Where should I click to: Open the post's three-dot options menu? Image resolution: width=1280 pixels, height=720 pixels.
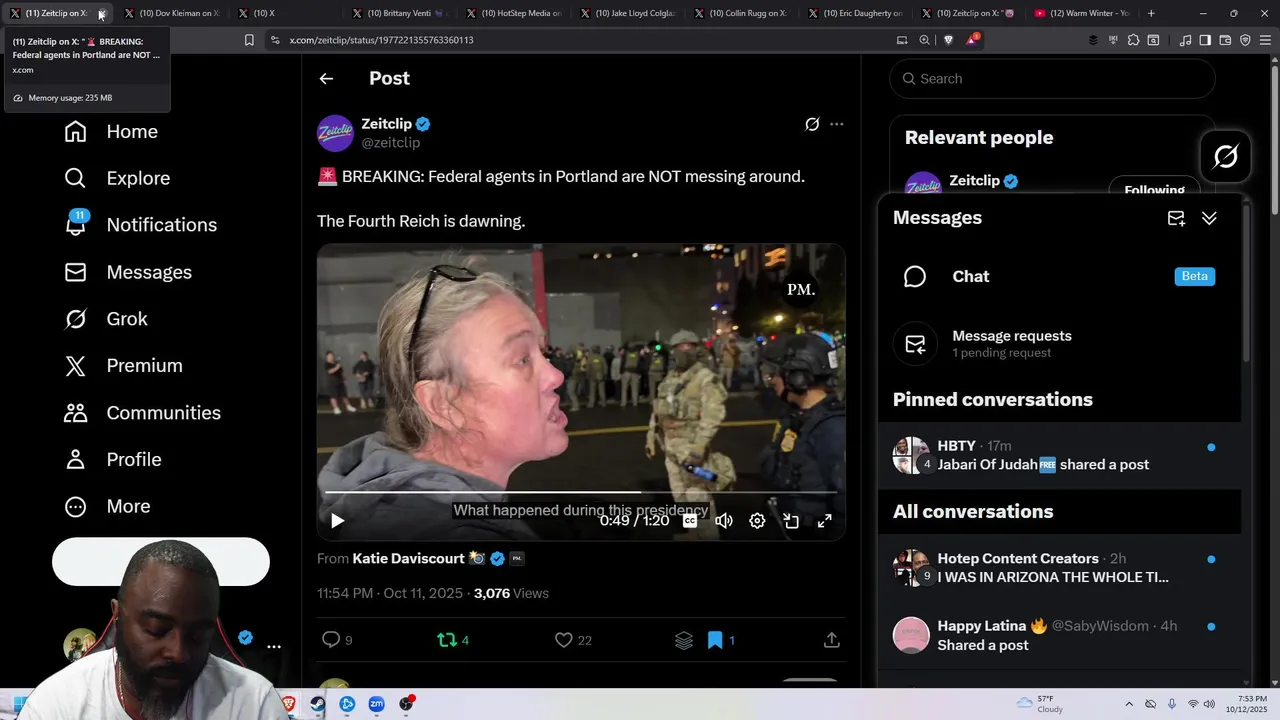(x=836, y=124)
